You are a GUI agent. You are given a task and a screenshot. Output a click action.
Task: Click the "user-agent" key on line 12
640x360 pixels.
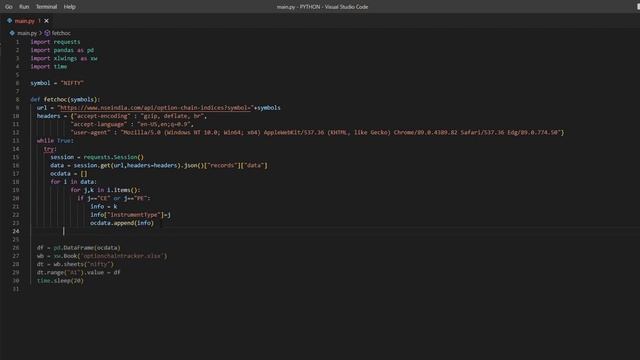(90, 132)
